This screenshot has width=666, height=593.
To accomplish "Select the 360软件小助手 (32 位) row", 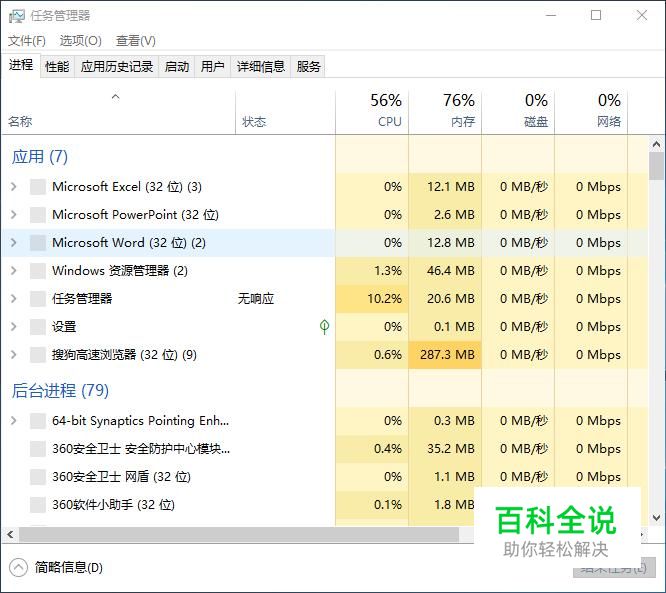I will (325, 505).
